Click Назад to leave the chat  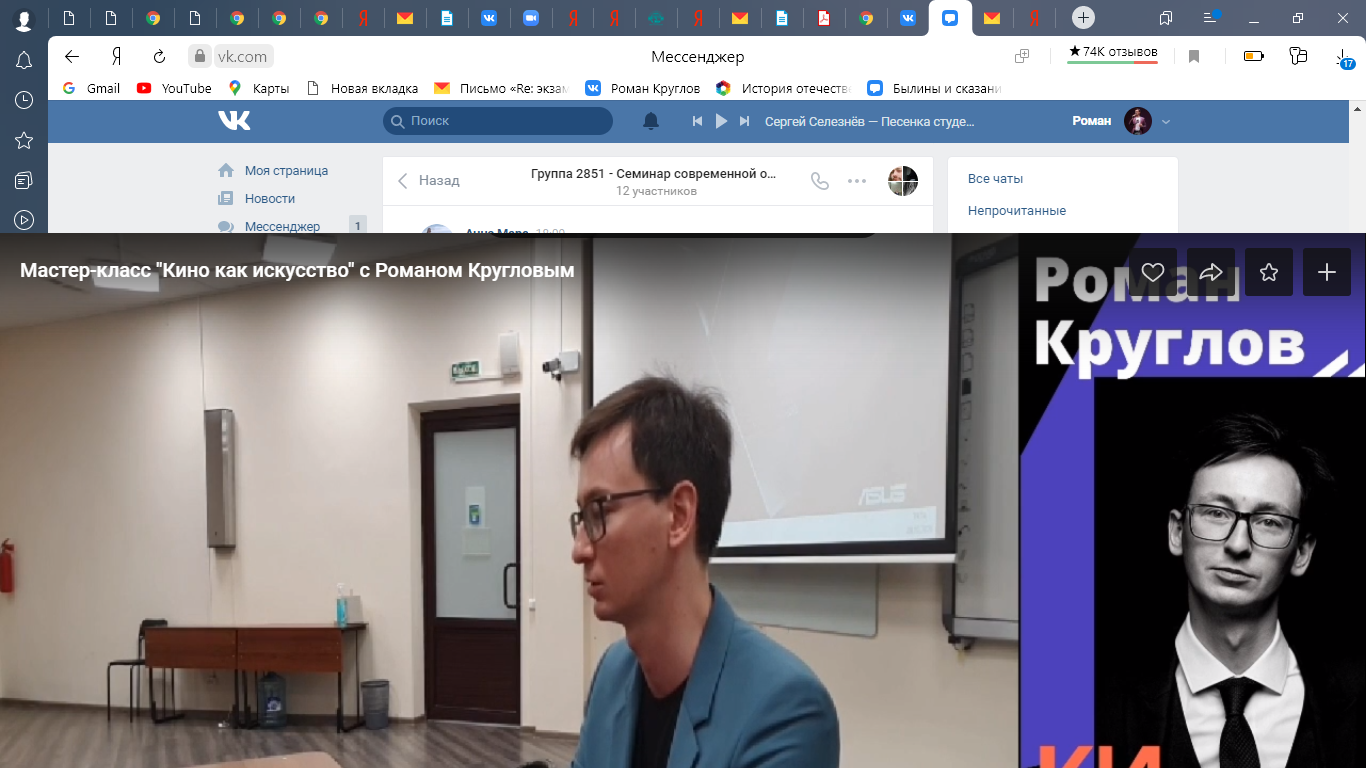[429, 181]
